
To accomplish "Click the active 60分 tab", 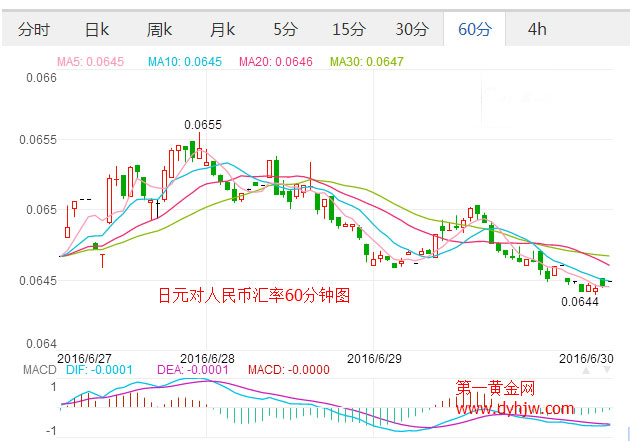I will pos(475,29).
